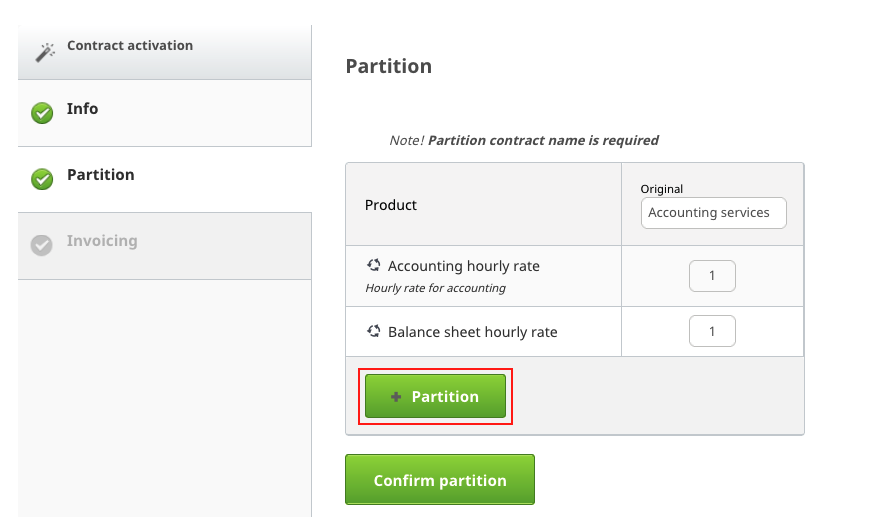Image resolution: width=889 pixels, height=517 pixels.
Task: Click the product icon for Balance sheet hourly rate
Action: coord(374,331)
